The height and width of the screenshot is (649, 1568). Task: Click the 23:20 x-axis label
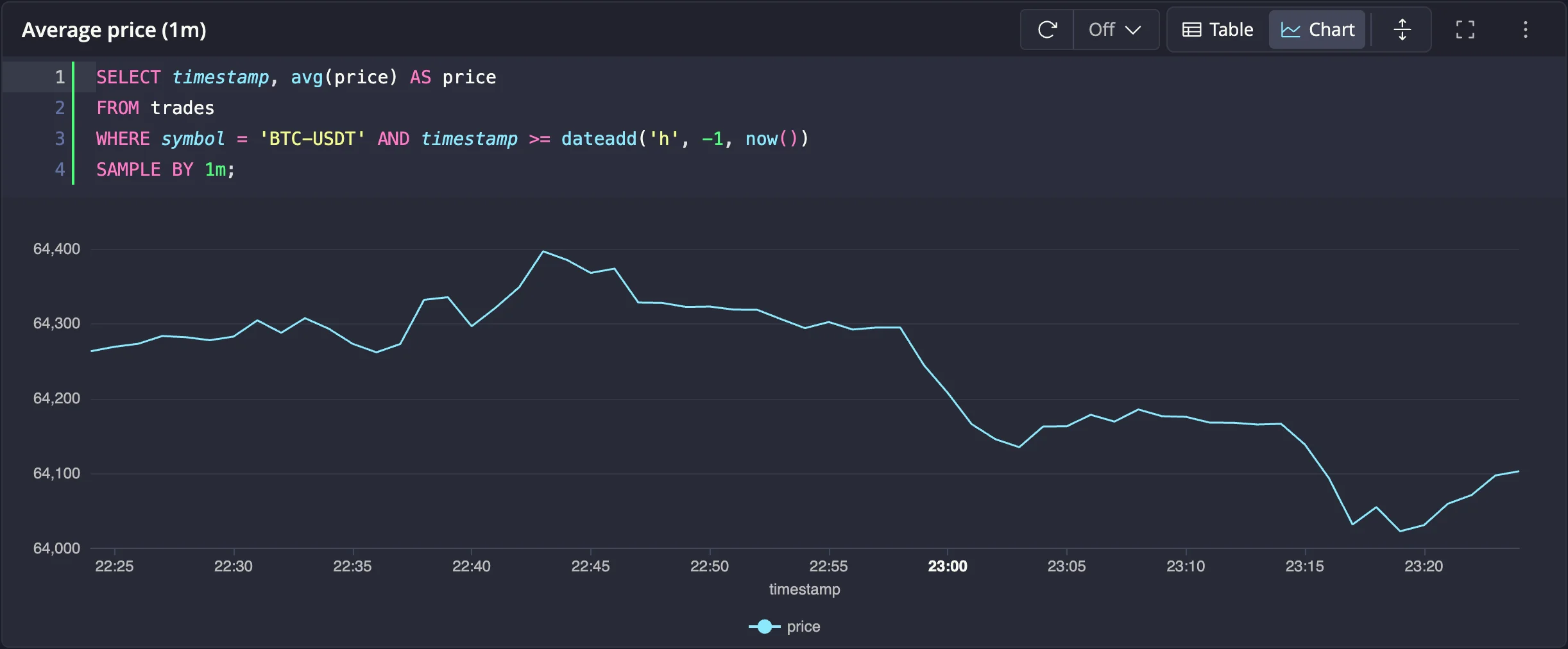pos(1424,566)
